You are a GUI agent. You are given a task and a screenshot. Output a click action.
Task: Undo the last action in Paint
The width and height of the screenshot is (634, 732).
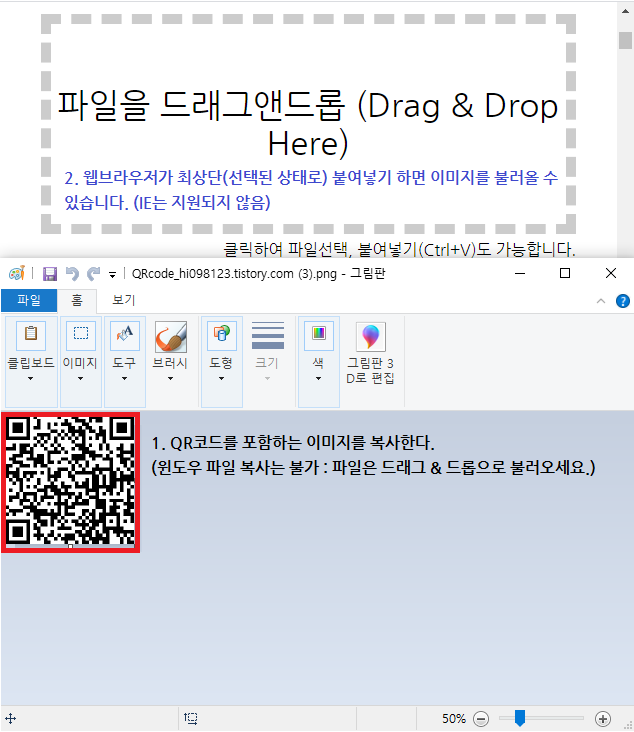pyautogui.click(x=72, y=274)
